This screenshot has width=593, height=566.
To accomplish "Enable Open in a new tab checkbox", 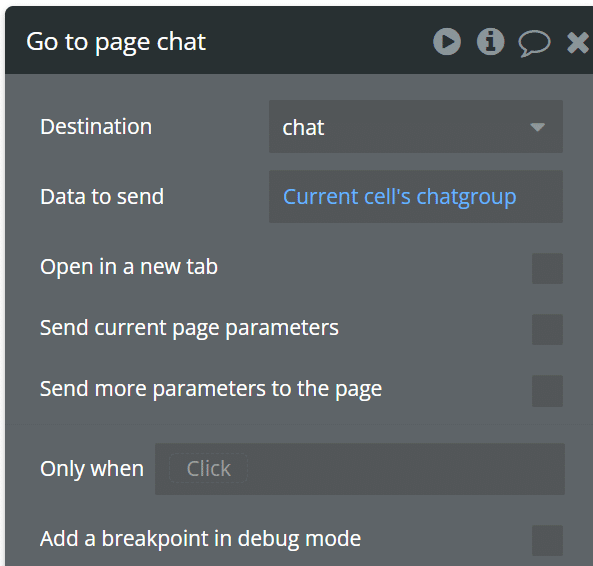I will tap(547, 268).
